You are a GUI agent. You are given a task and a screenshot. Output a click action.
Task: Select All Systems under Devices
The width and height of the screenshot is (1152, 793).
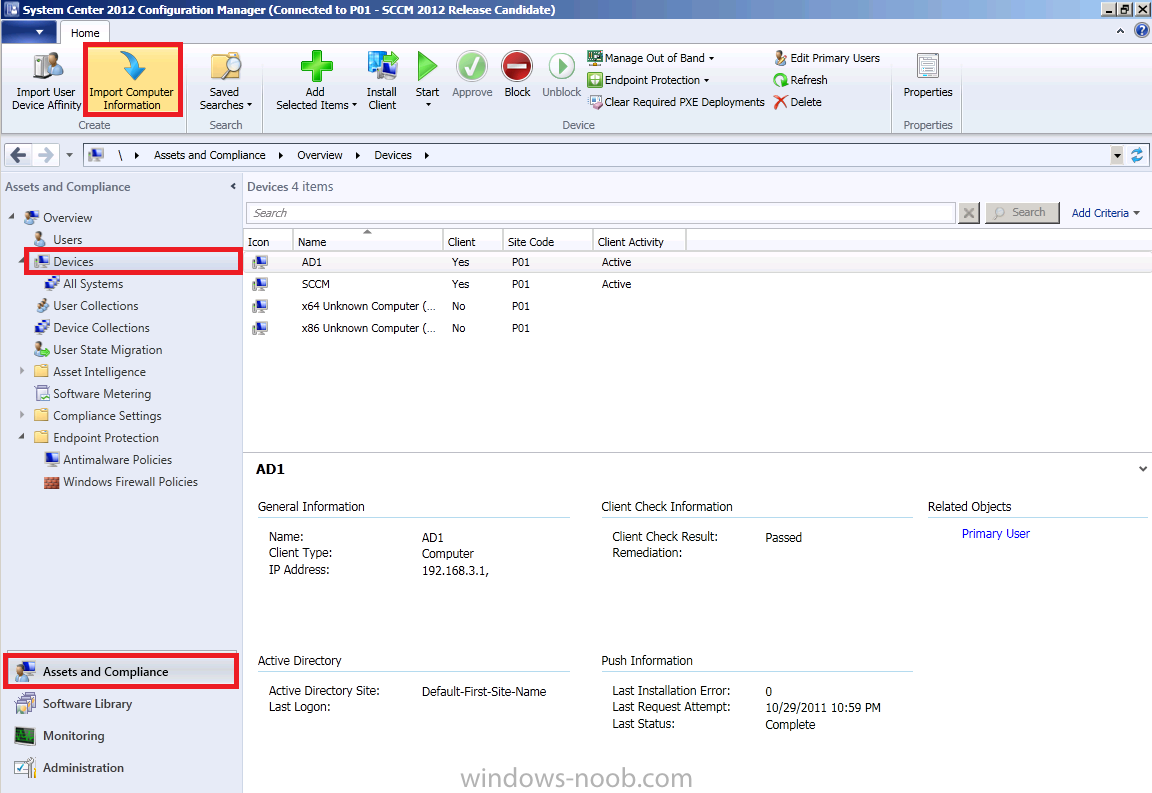coord(93,284)
